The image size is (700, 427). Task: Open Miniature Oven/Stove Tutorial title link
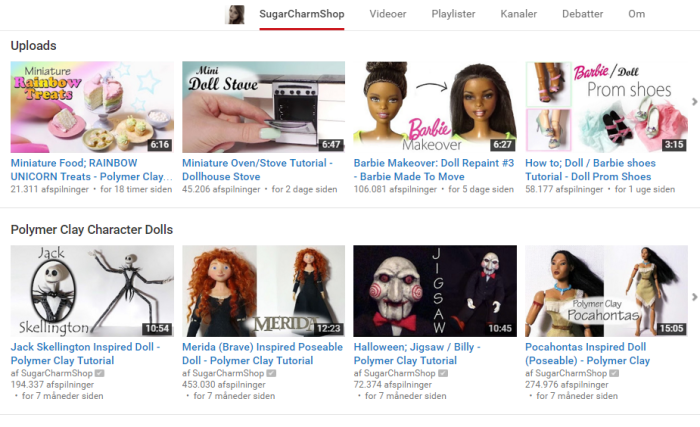click(257, 170)
